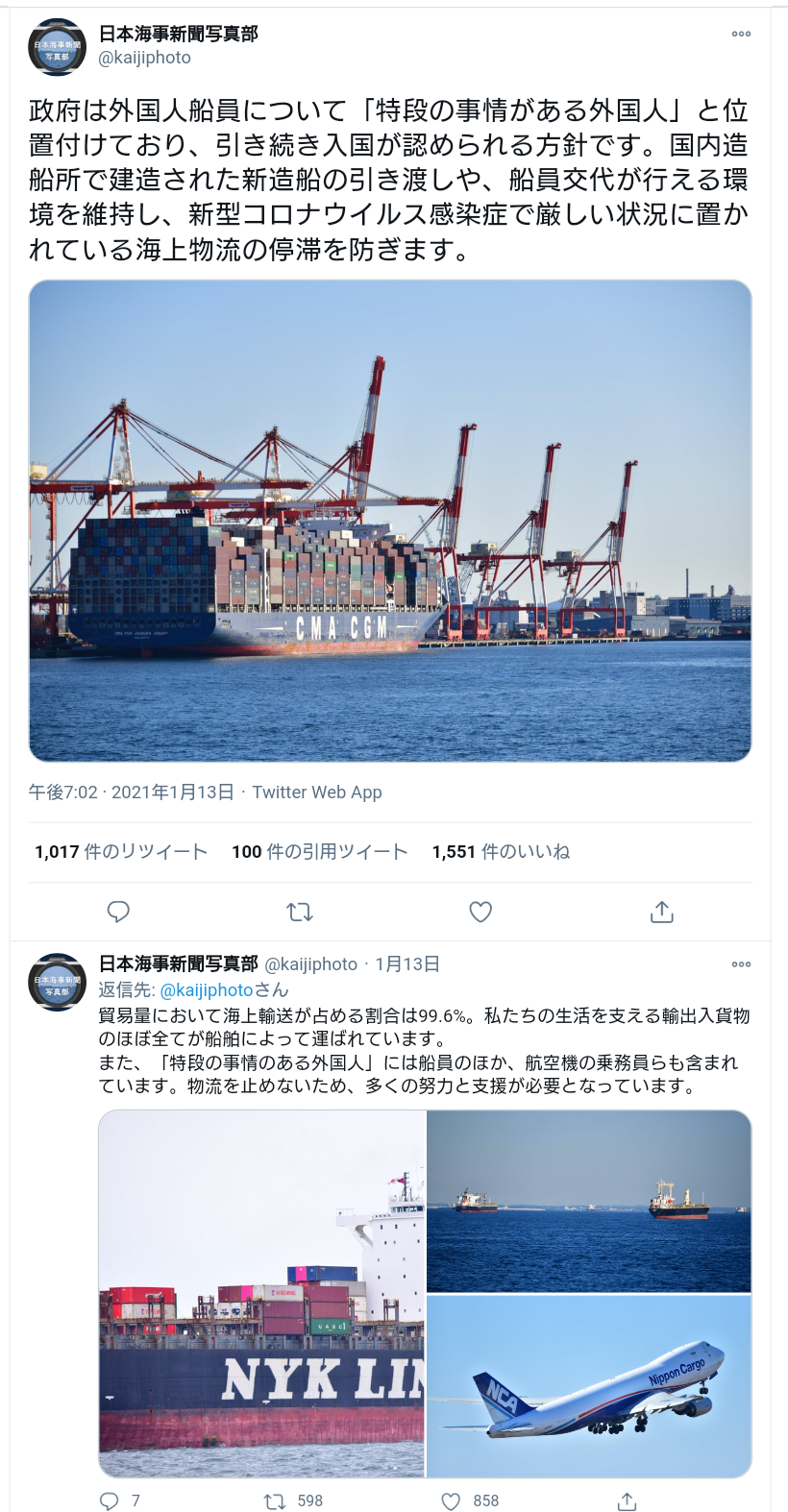Screen dimensions: 788x1512
Task: View the 100 quote tweets list
Action: [x=320, y=851]
